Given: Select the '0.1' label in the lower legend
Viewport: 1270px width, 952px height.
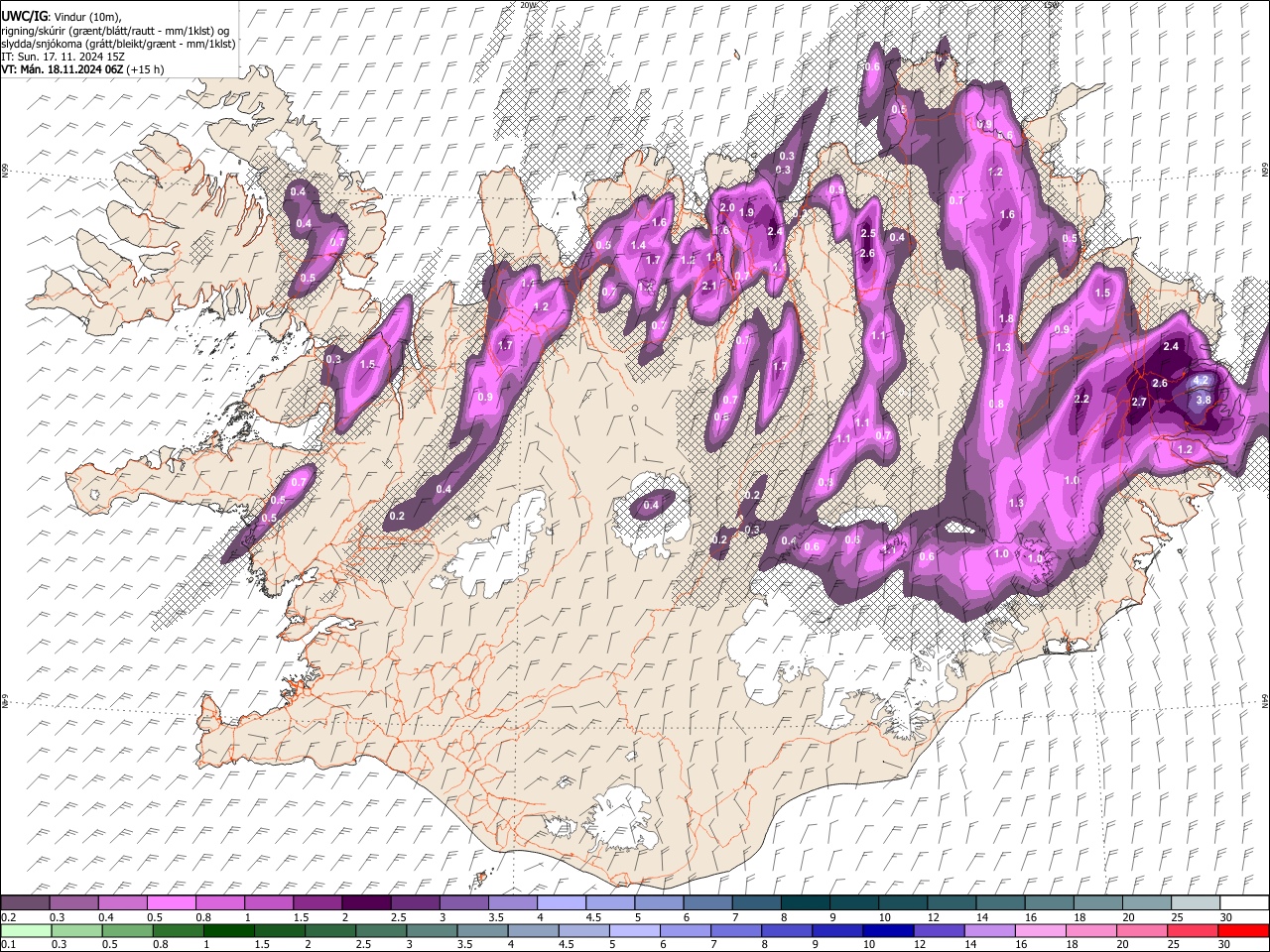Looking at the screenshot, I should [8, 945].
